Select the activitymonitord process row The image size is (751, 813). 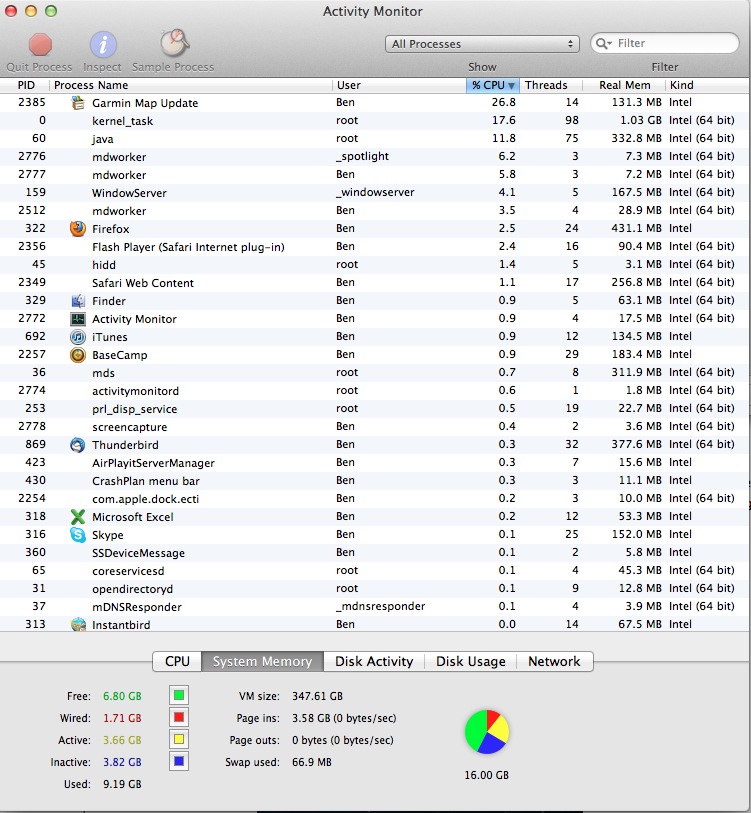point(375,390)
